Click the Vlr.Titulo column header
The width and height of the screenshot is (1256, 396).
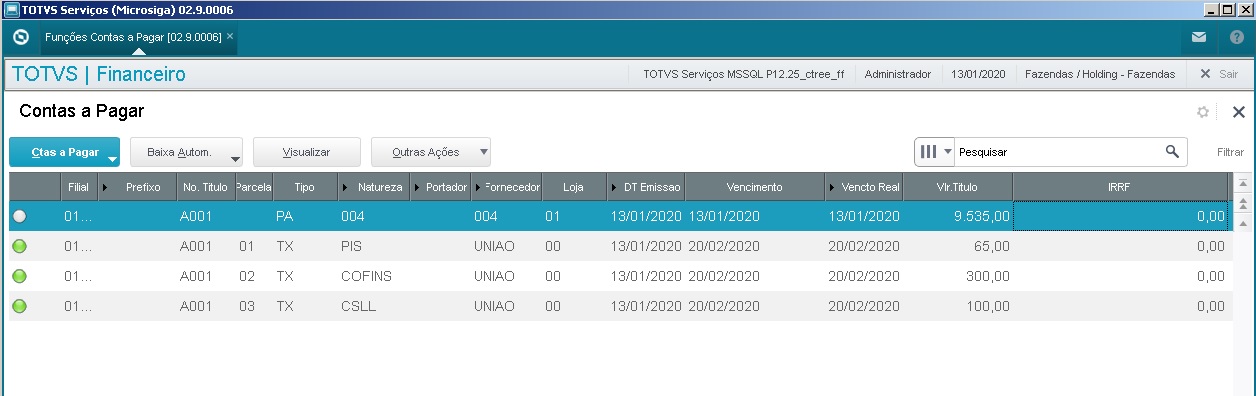[958, 187]
